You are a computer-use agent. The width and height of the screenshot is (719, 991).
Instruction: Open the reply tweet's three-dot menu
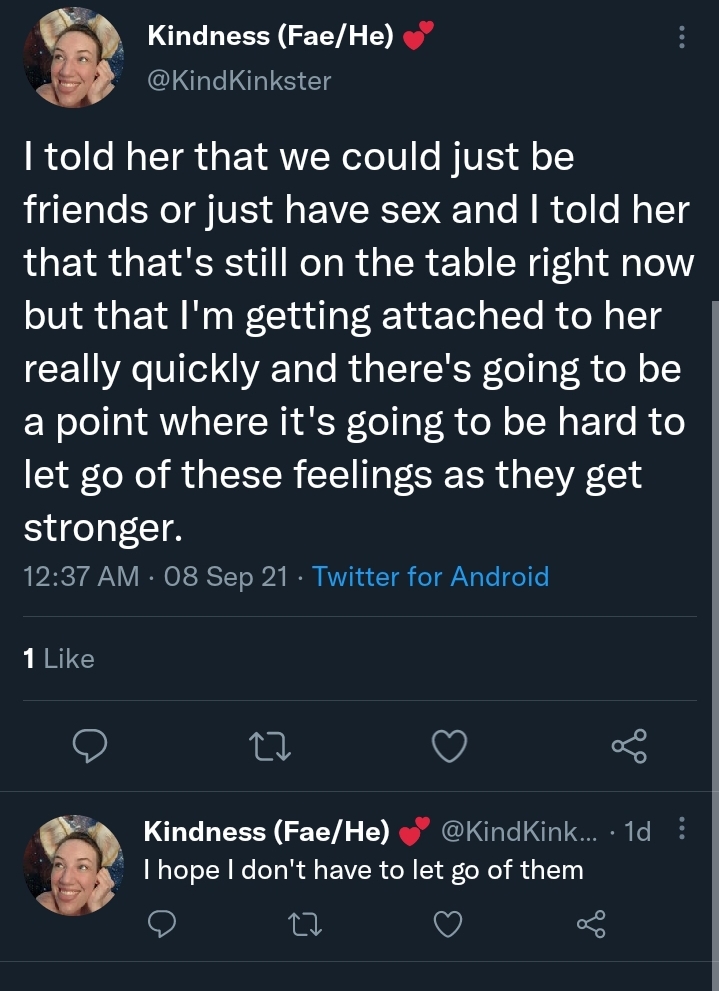point(682,828)
